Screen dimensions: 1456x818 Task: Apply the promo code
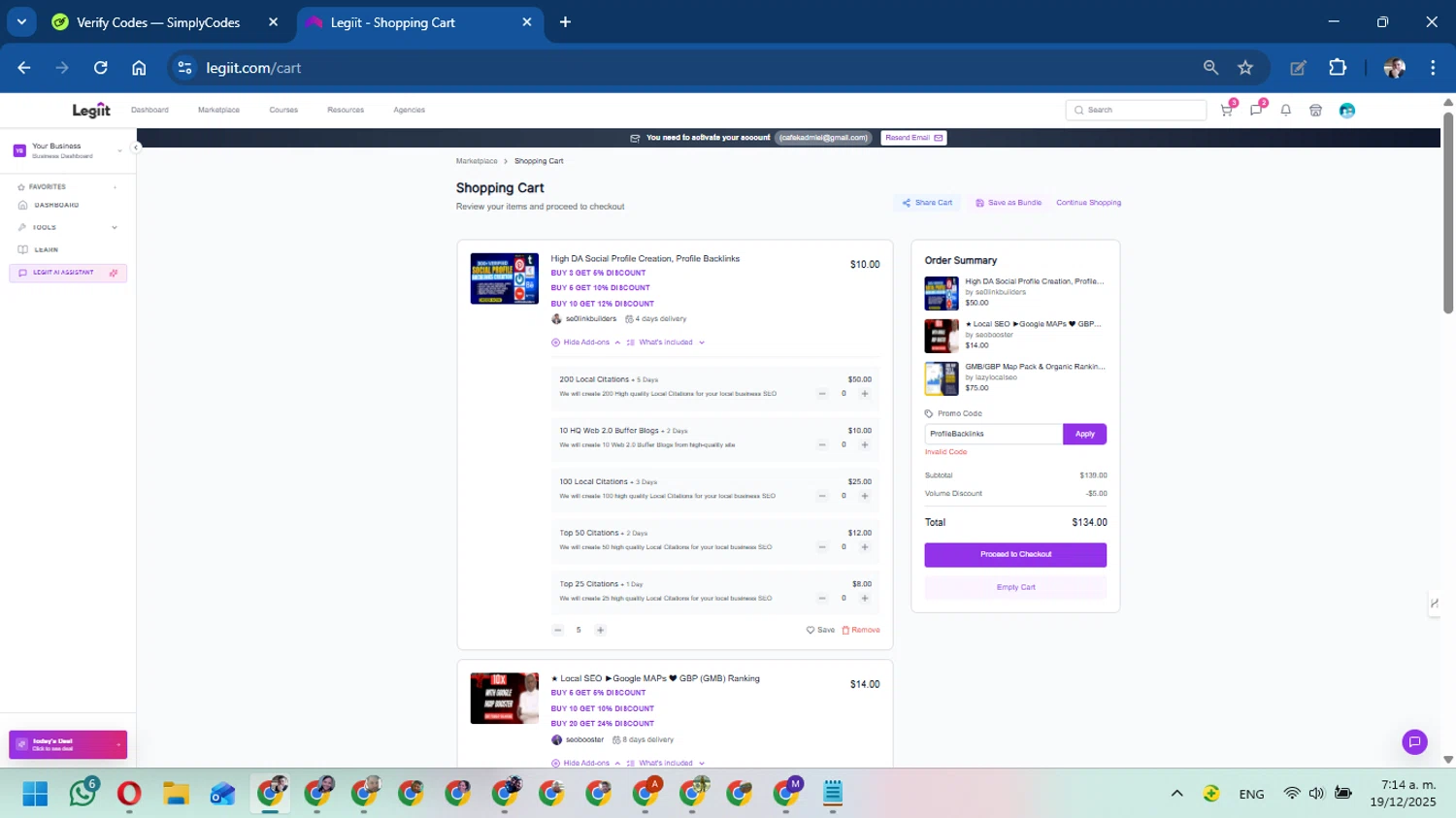(x=1084, y=434)
